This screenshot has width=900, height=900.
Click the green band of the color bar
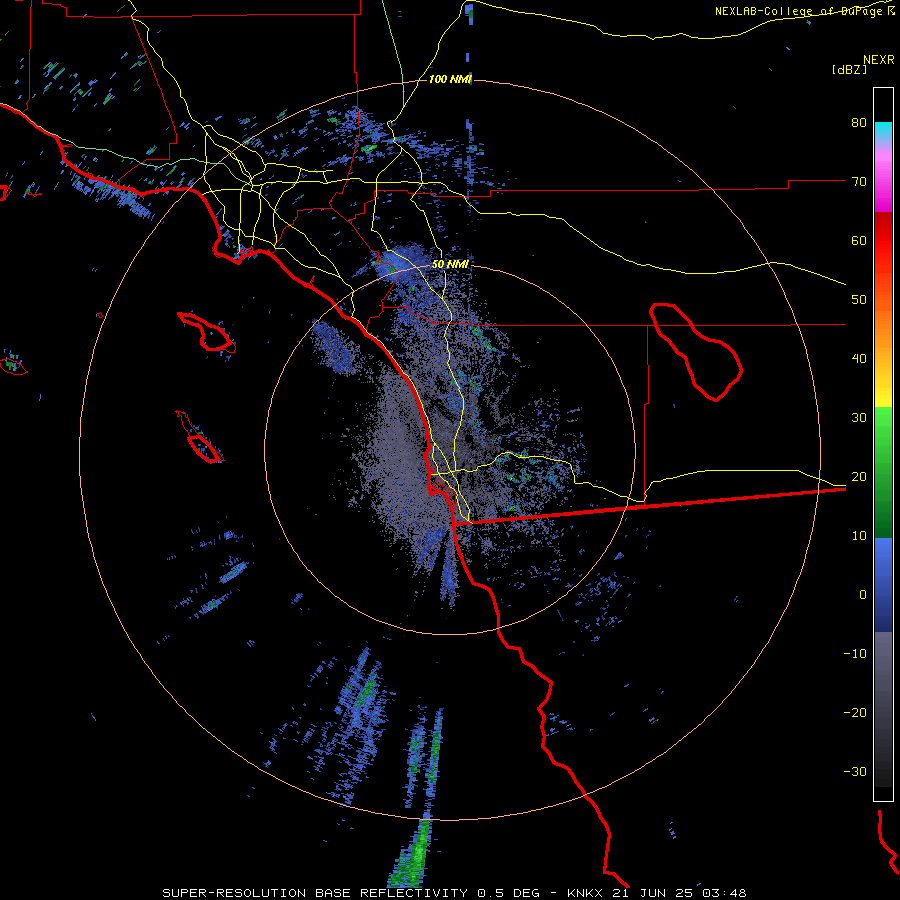point(883,472)
